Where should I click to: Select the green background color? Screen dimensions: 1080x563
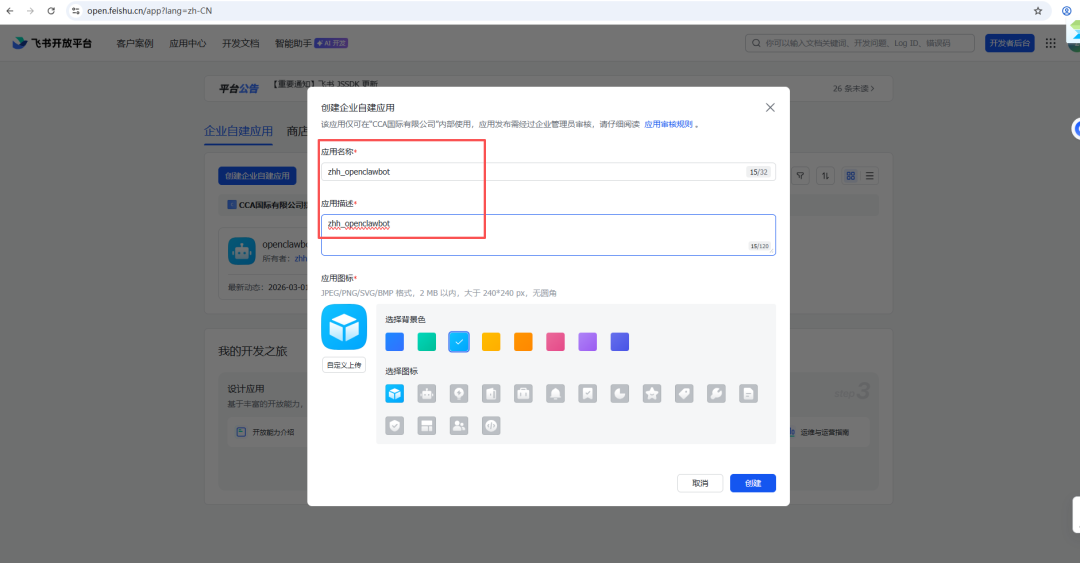click(x=427, y=342)
